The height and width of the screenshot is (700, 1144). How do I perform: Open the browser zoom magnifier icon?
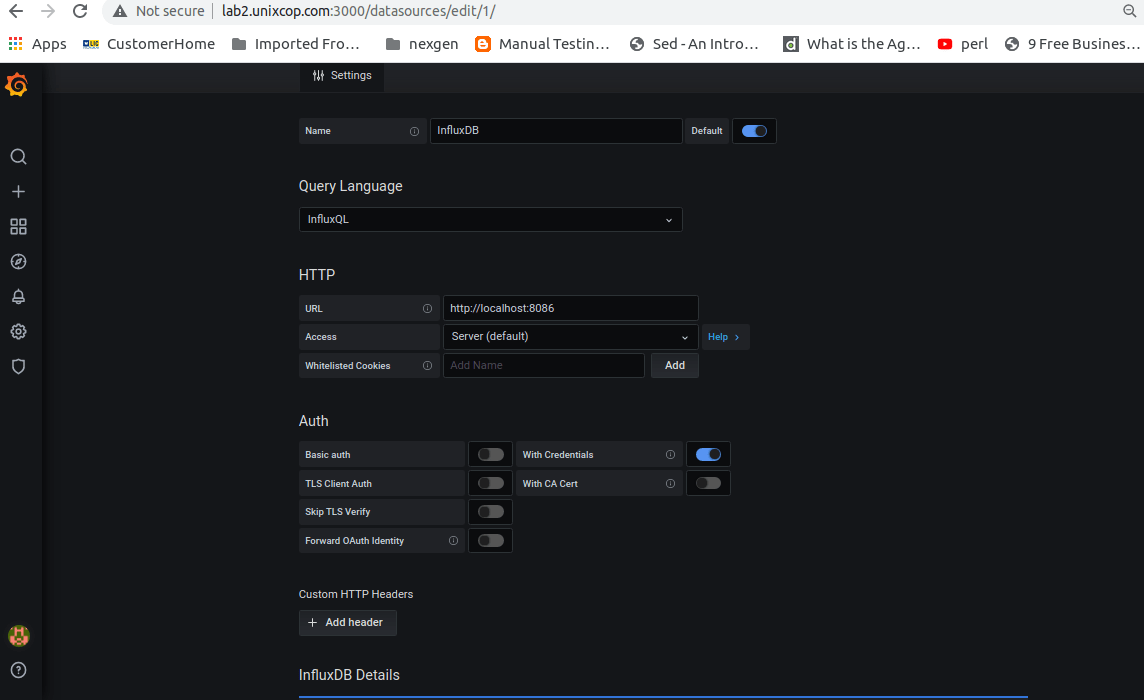point(1130,11)
